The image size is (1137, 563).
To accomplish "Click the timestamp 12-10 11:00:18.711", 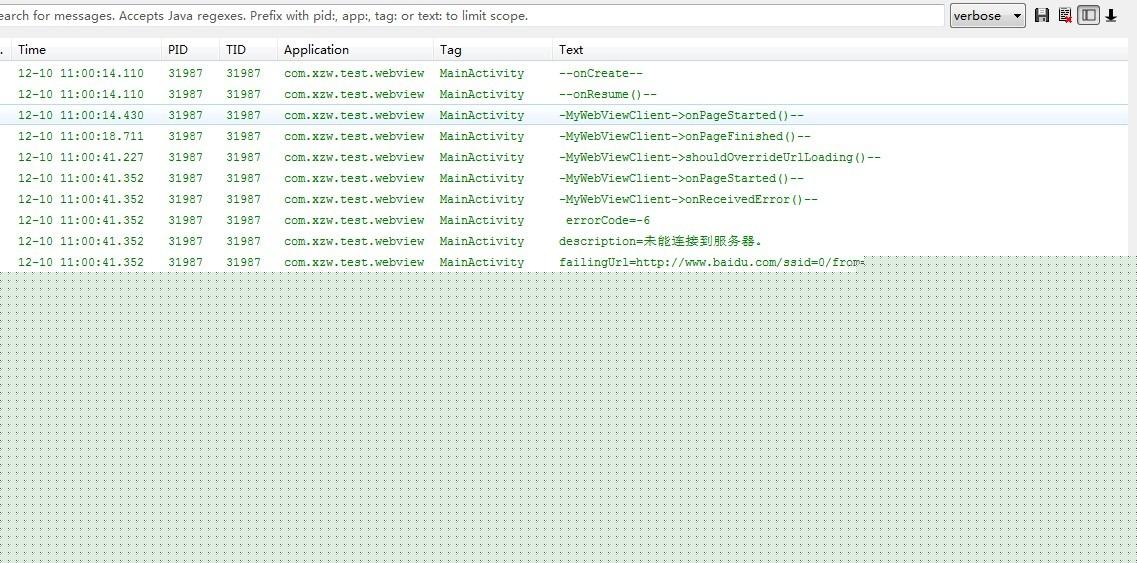I will coord(80,136).
